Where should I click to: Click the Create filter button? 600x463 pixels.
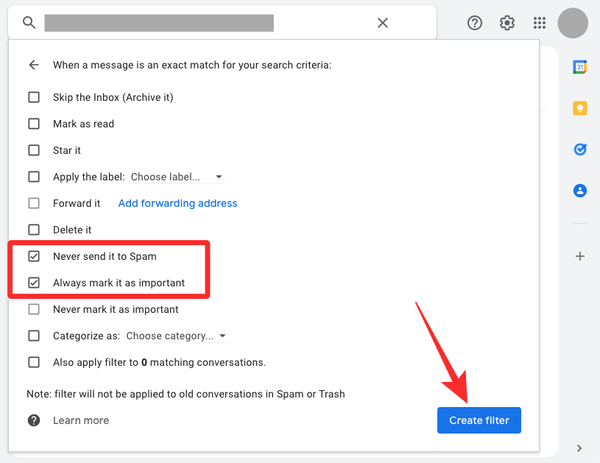479,420
